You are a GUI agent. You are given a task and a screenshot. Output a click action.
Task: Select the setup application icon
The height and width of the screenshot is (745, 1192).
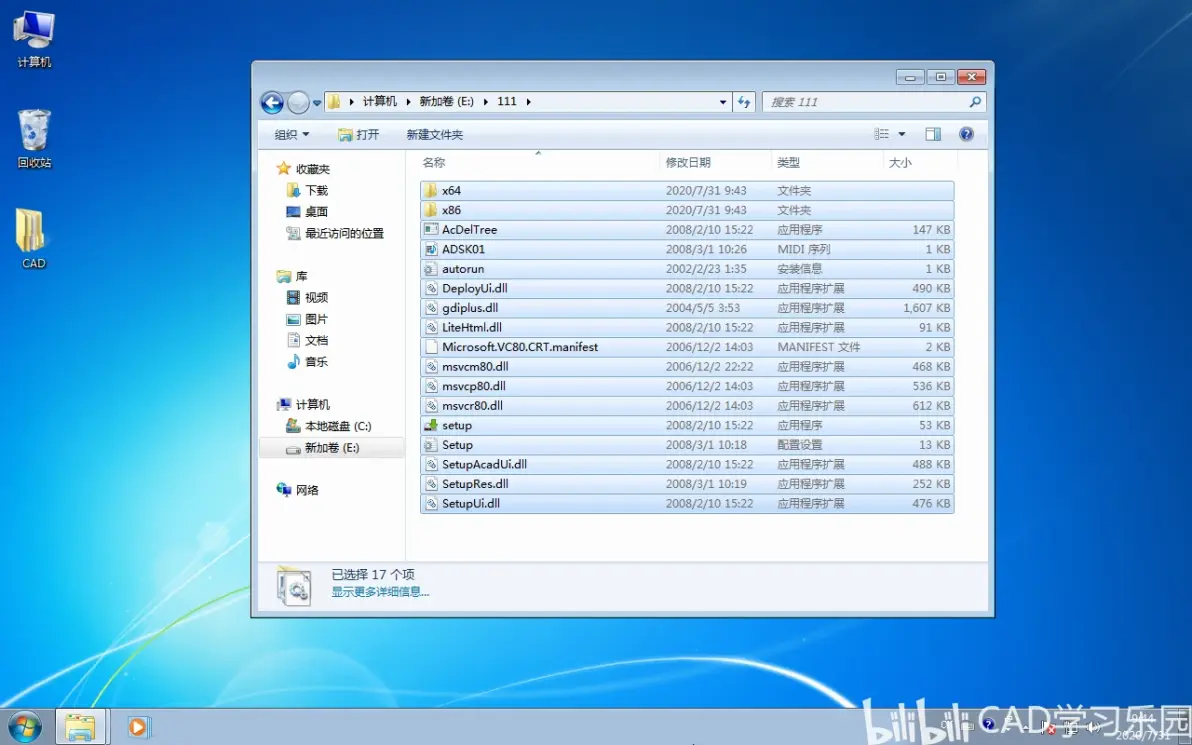pos(431,425)
